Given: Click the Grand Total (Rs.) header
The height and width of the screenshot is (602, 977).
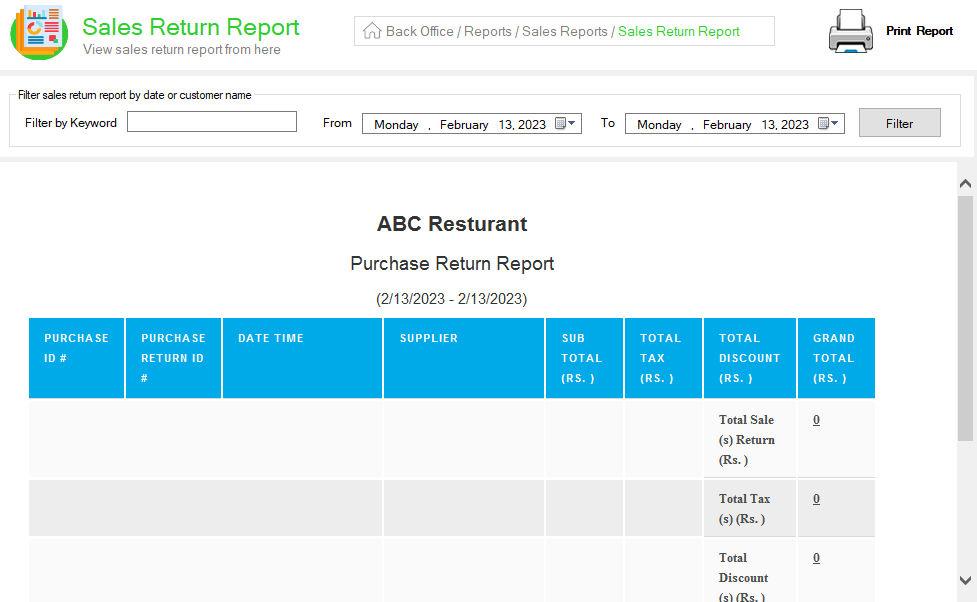Looking at the screenshot, I should tap(836, 358).
